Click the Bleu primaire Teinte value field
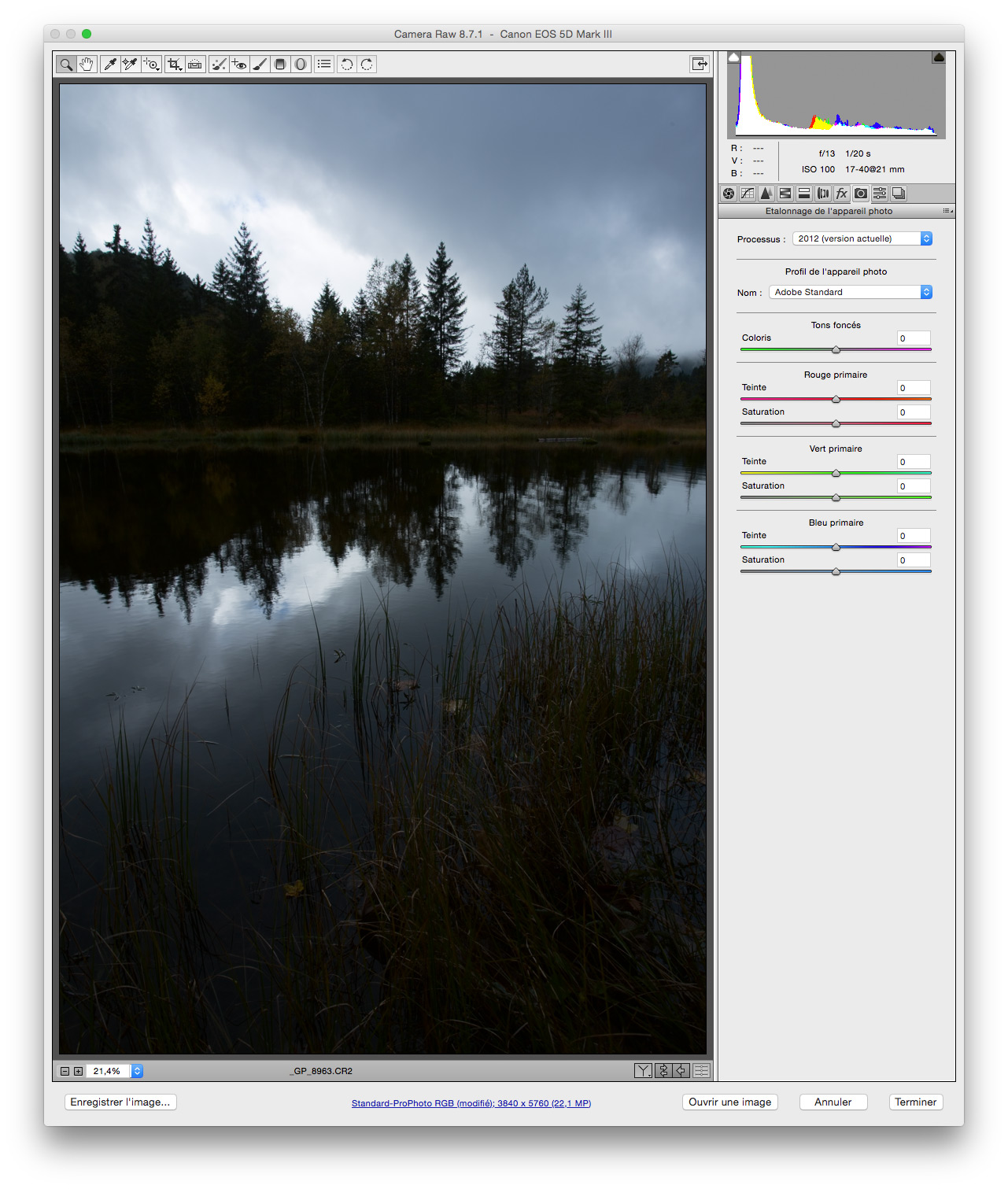 click(914, 536)
